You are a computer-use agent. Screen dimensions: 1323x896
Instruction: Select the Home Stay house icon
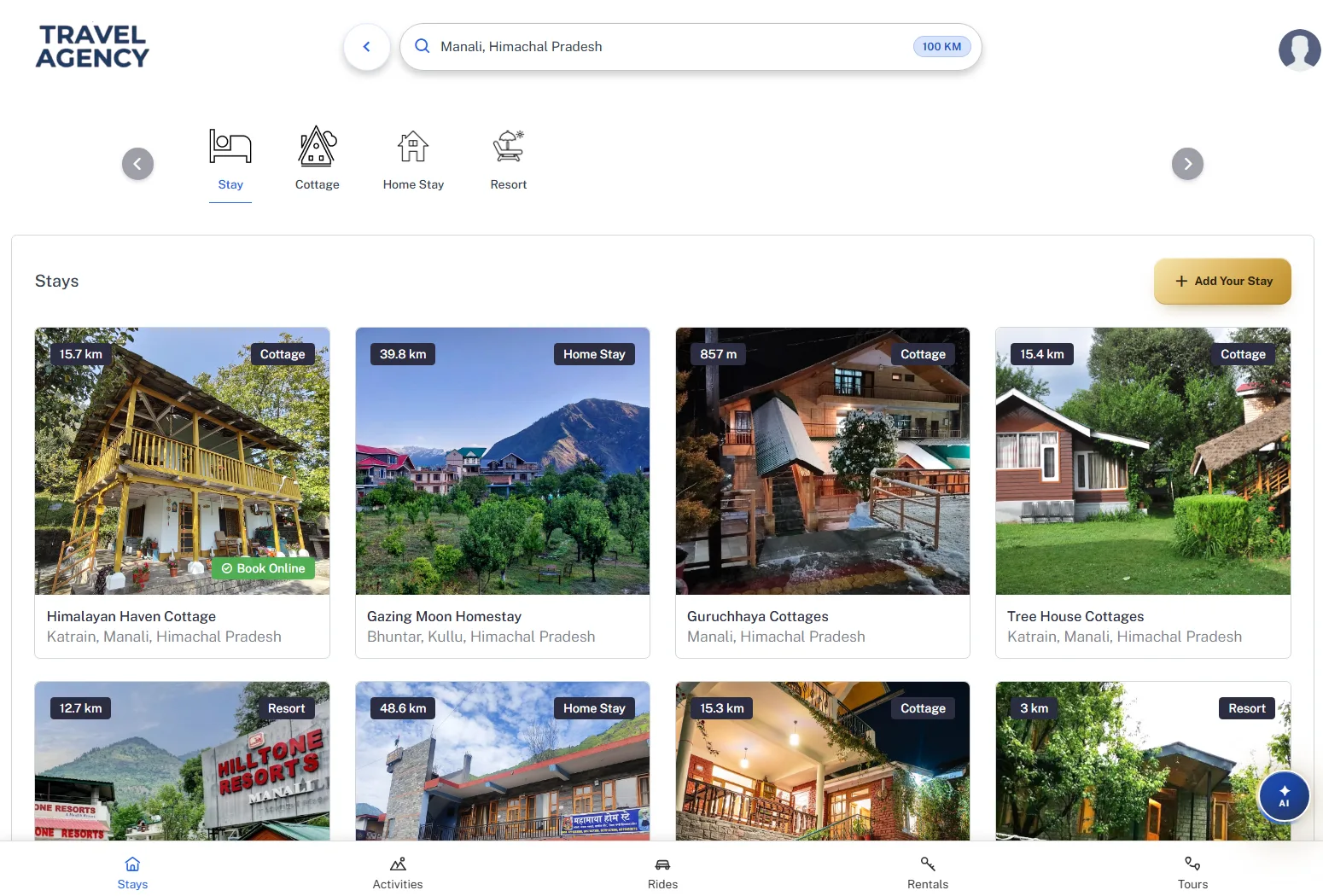click(x=413, y=146)
